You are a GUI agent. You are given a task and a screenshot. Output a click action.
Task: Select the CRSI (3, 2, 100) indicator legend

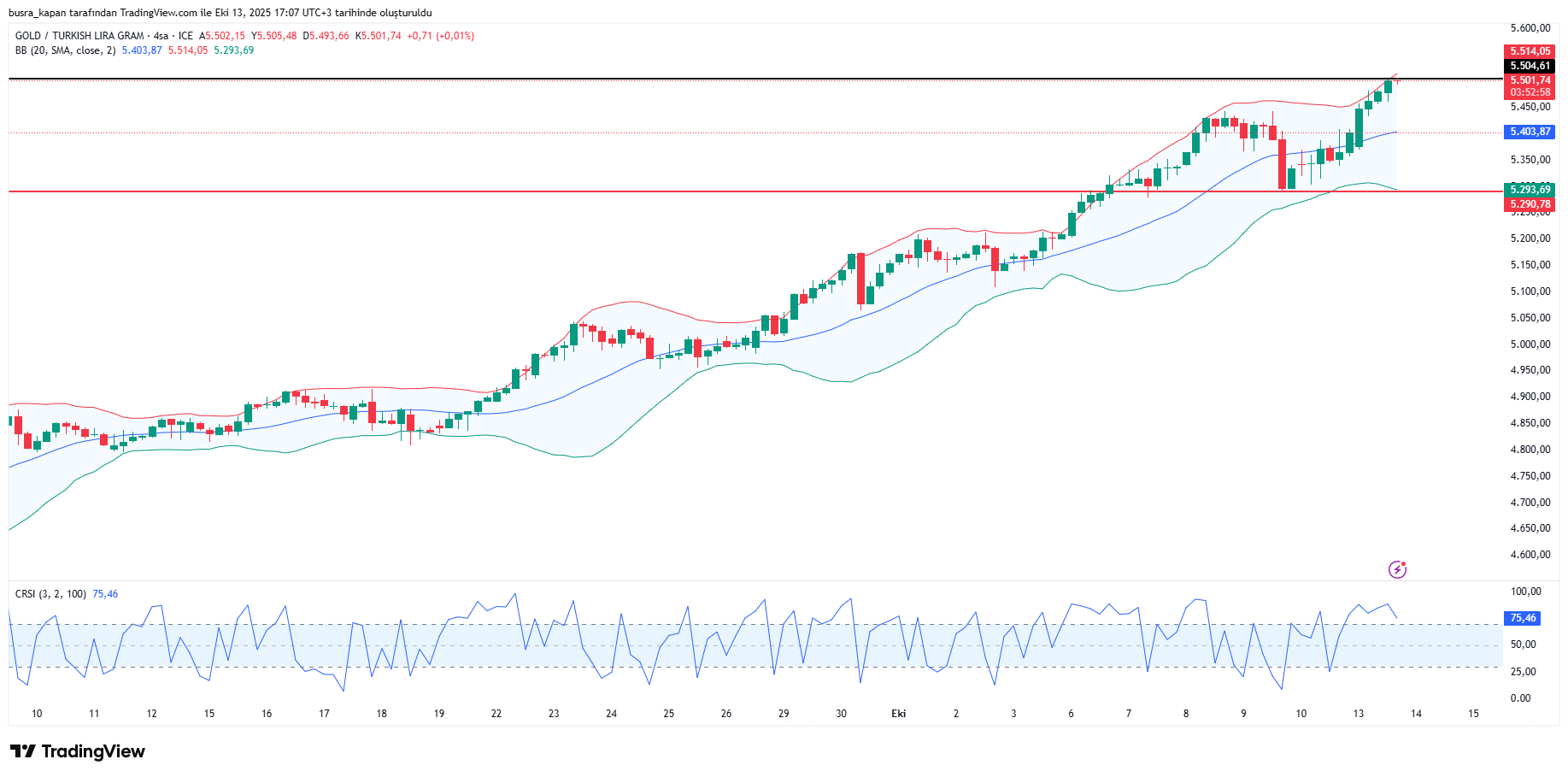tap(50, 594)
